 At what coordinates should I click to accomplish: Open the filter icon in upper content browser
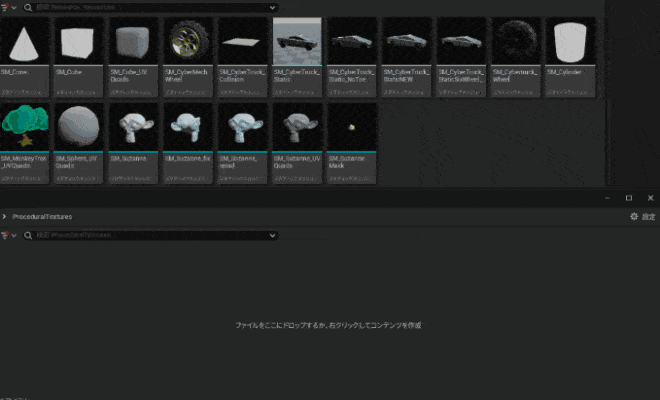click(7, 7)
